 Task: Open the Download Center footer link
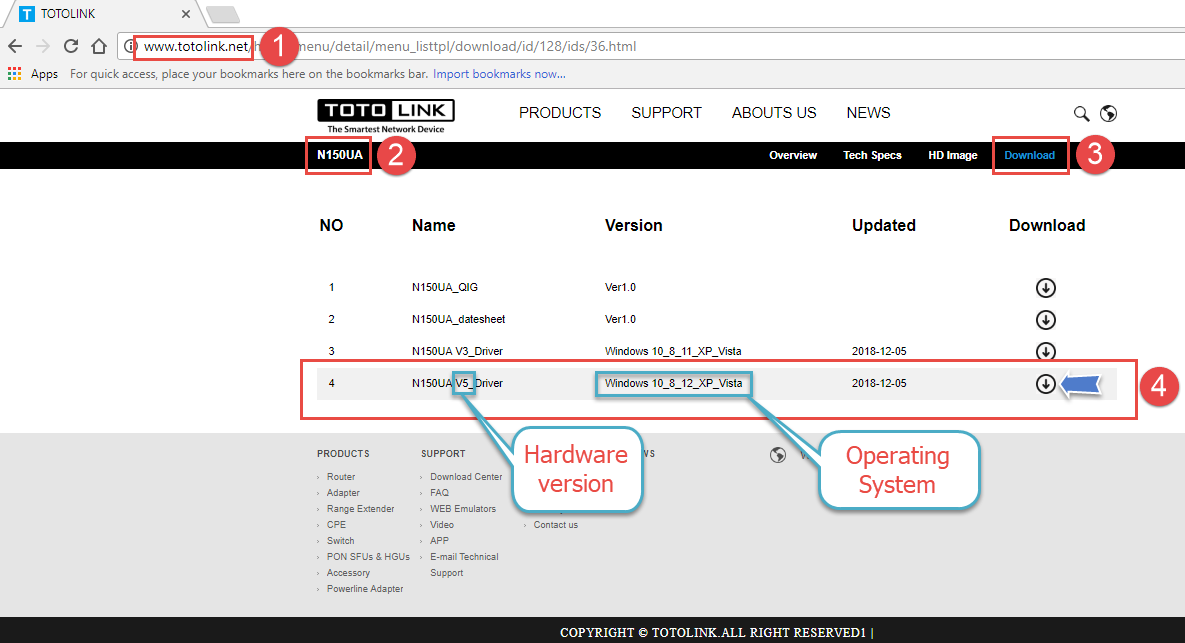tap(466, 477)
